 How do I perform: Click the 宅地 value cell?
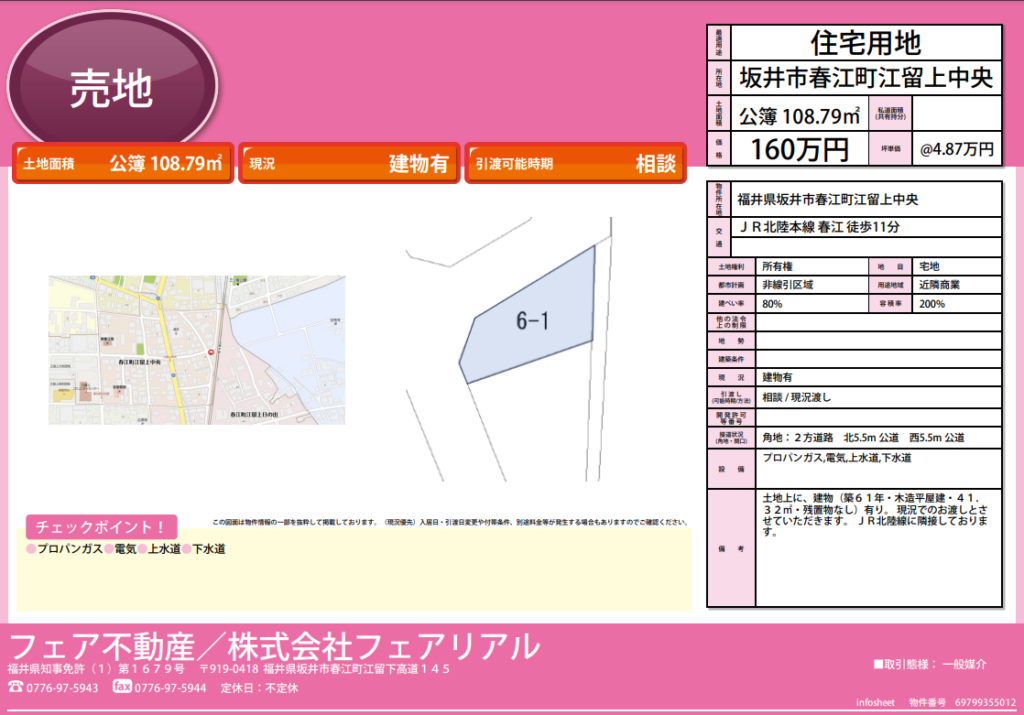(x=957, y=266)
